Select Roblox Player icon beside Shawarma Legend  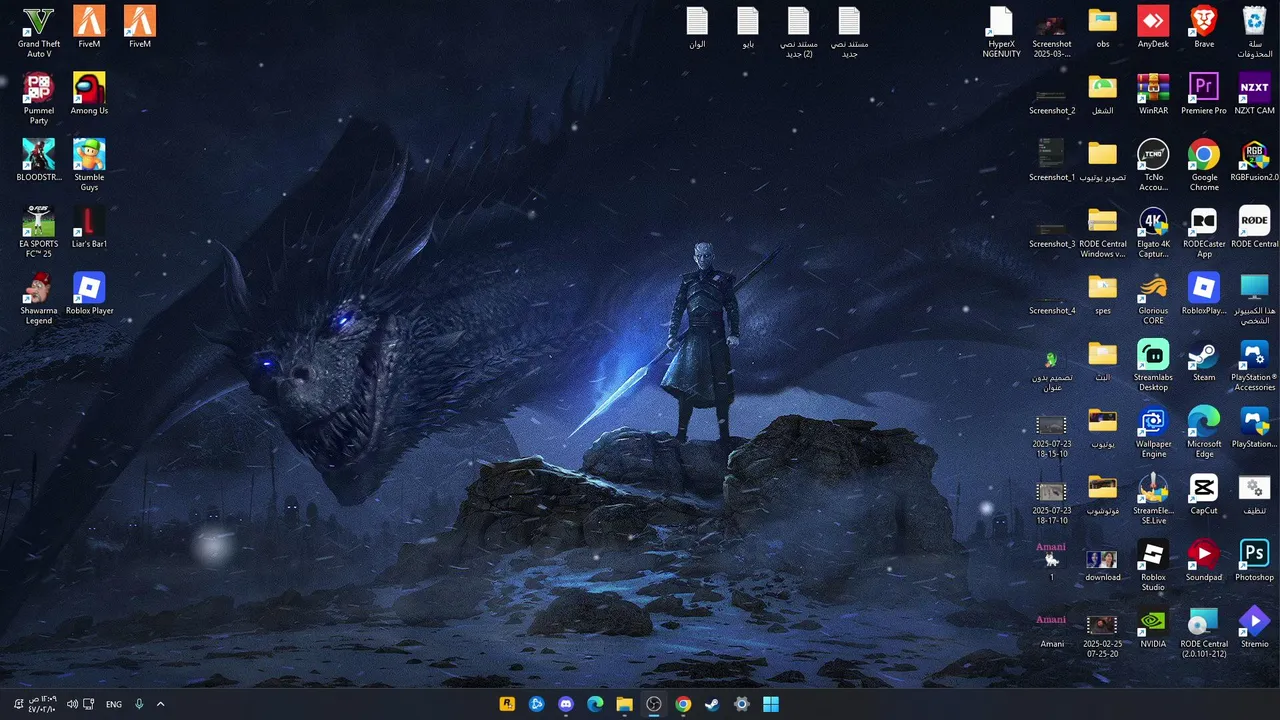coord(89,293)
